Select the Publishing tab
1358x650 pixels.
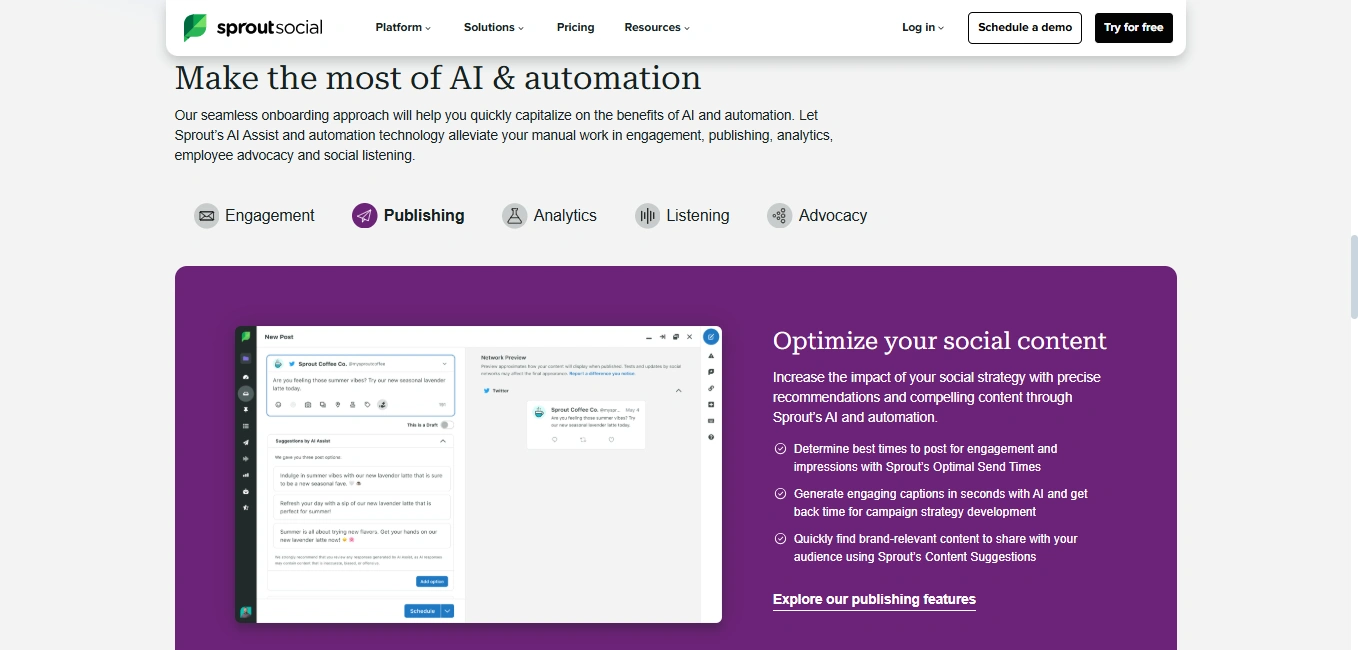(408, 215)
